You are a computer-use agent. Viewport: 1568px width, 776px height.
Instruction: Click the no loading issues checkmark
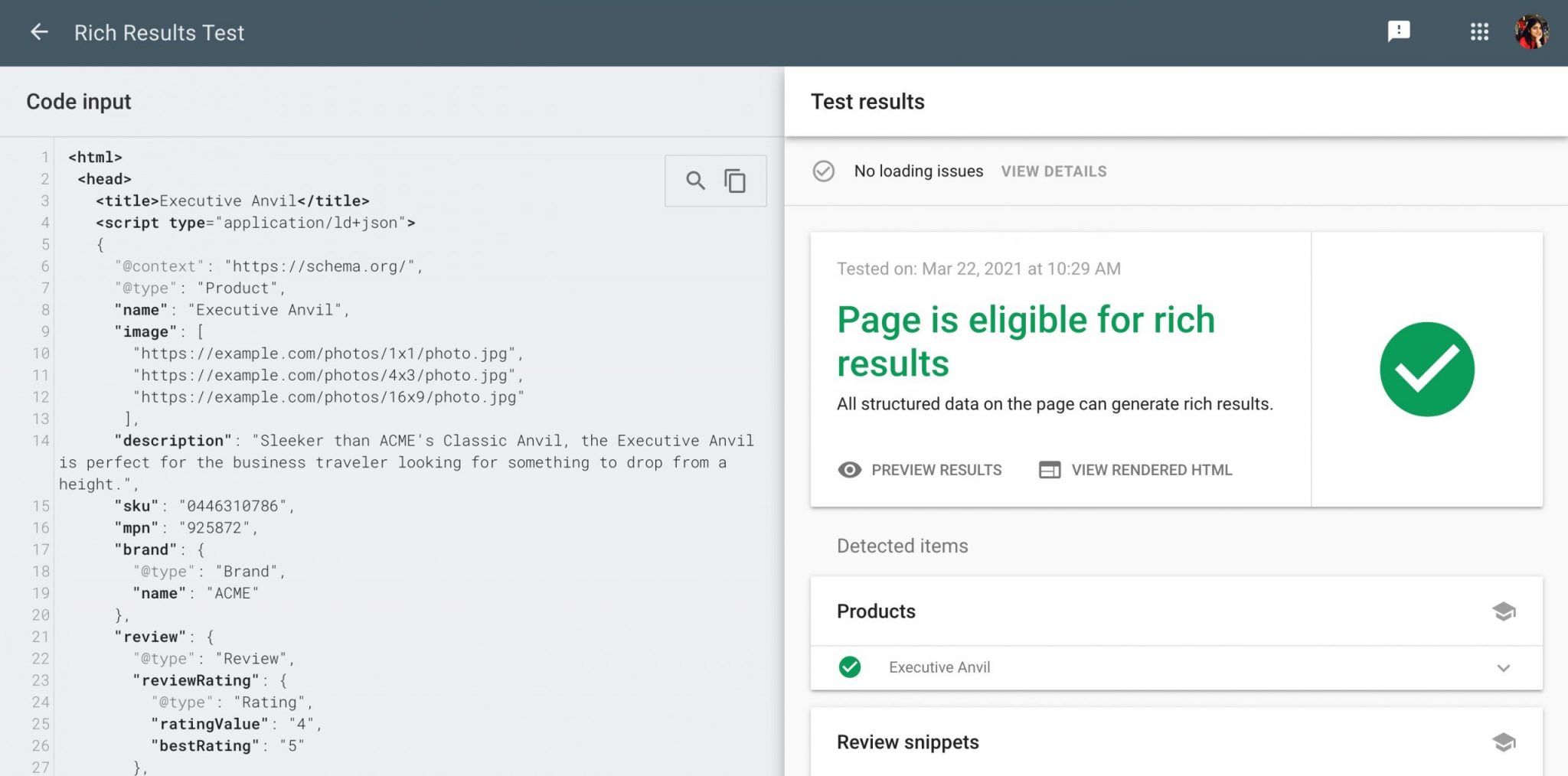click(x=823, y=171)
